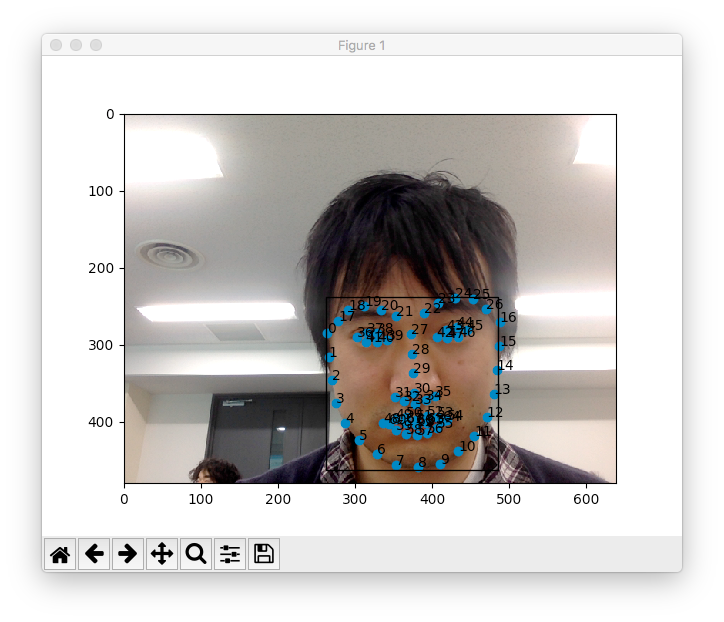The height and width of the screenshot is (622, 724).
Task: Click the x-axis tick label 300
Action: 355,499
